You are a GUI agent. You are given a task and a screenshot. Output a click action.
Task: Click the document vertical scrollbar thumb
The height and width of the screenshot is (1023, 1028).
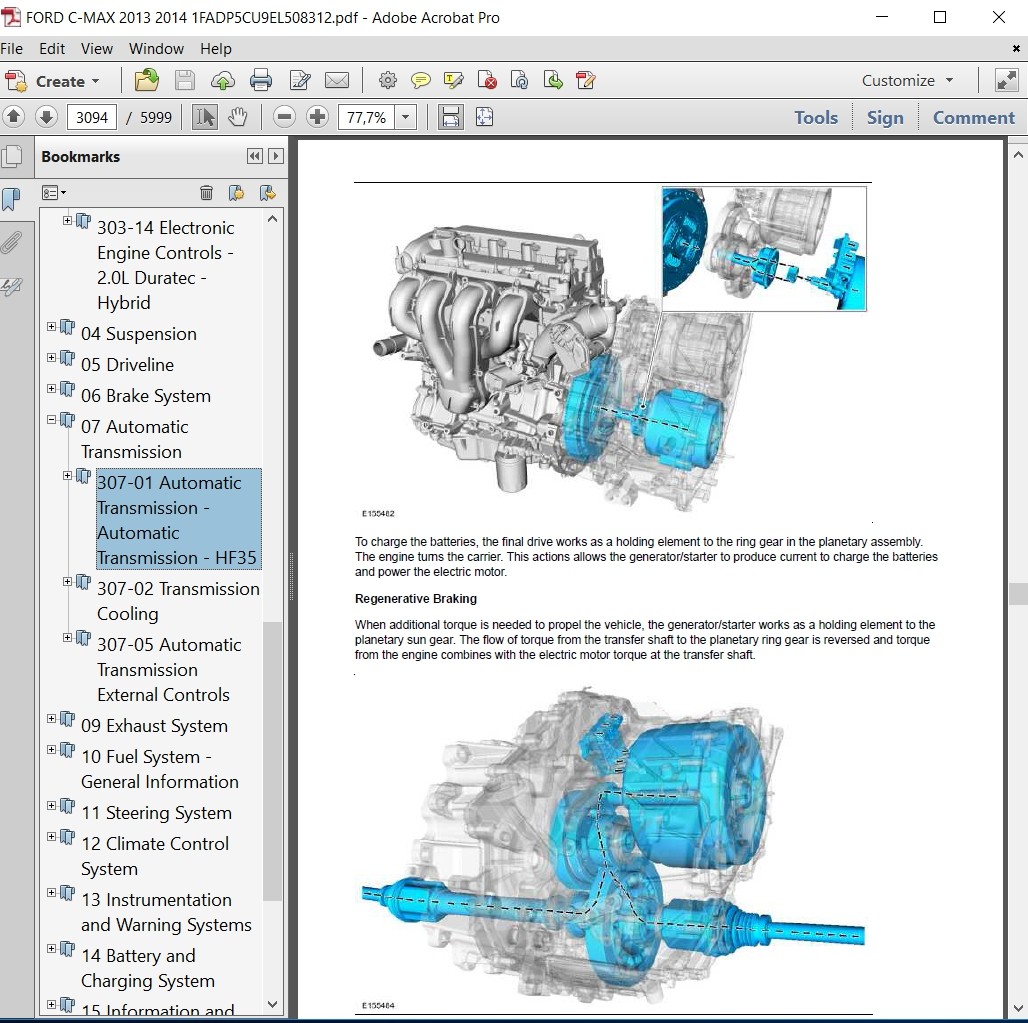point(1018,593)
